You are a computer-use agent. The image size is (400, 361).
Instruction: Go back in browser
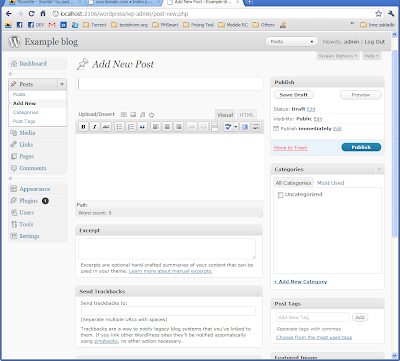9,14
